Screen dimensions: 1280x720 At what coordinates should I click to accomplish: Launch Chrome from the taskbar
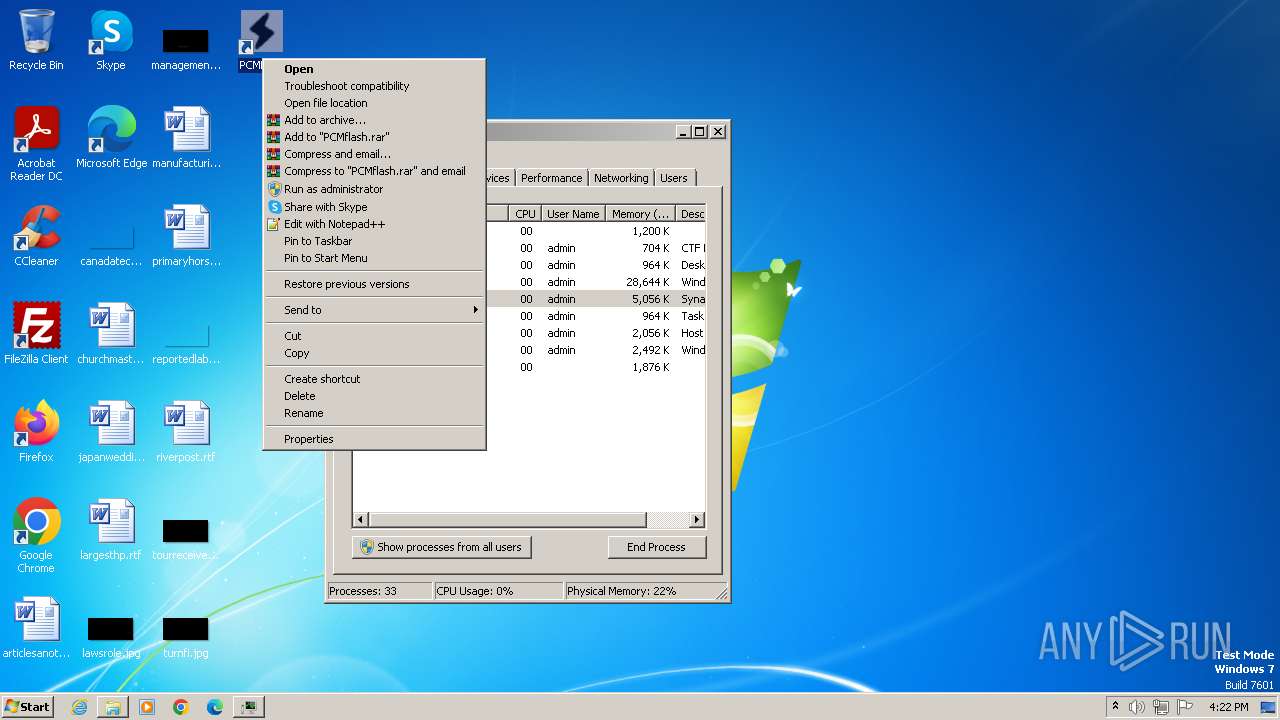(x=181, y=707)
